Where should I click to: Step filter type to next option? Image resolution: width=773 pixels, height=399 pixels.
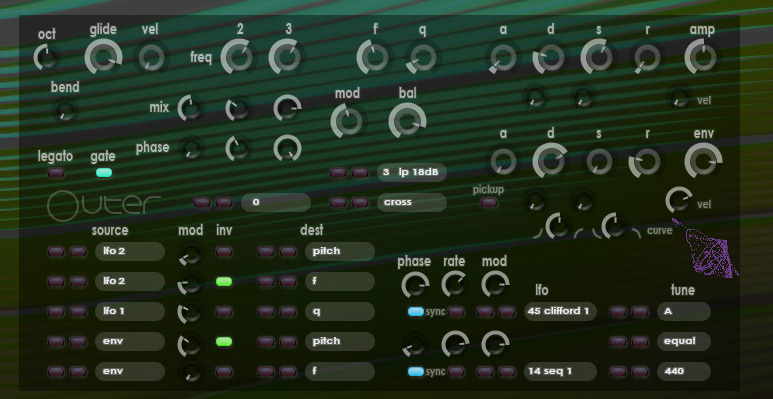[360, 173]
